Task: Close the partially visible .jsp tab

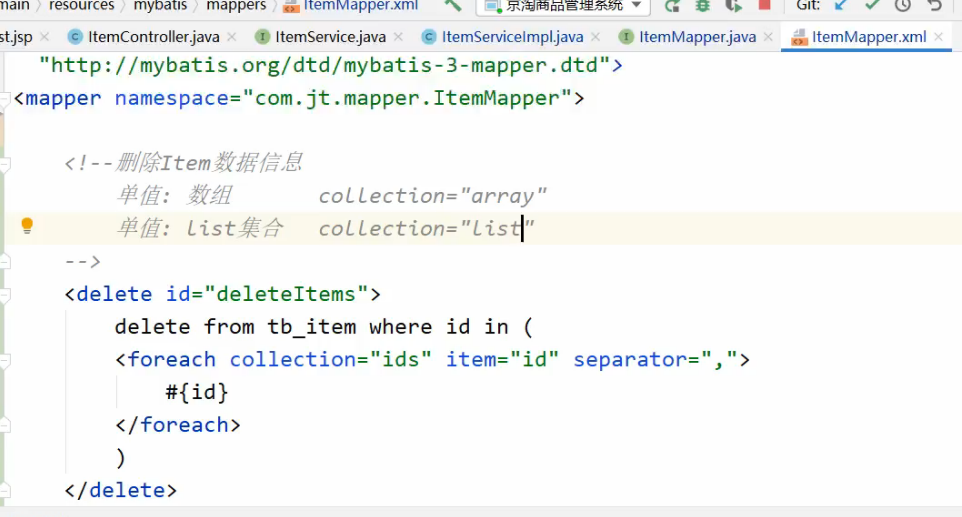Action: point(45,37)
